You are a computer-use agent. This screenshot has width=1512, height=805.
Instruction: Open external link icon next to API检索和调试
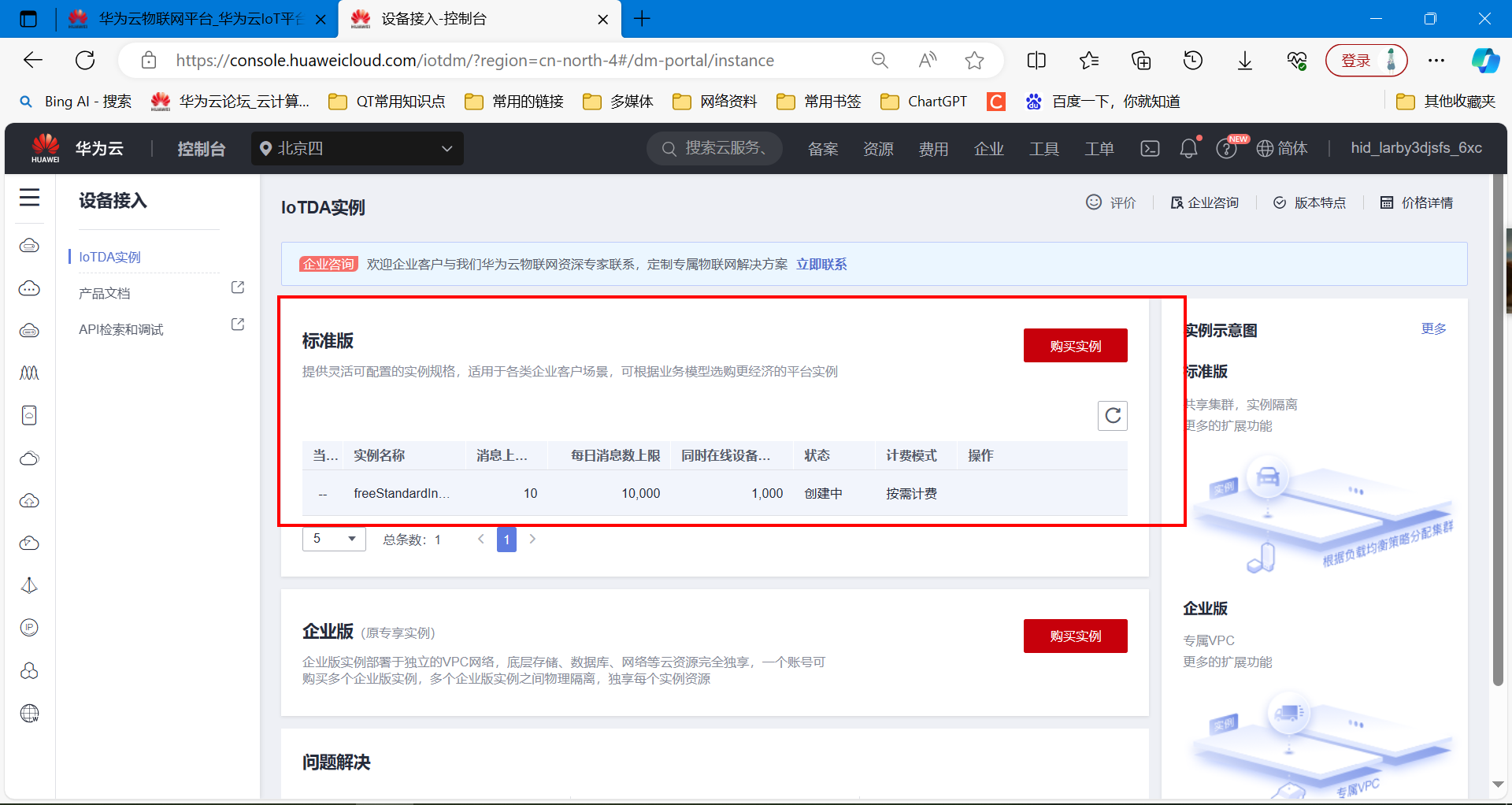tap(238, 325)
